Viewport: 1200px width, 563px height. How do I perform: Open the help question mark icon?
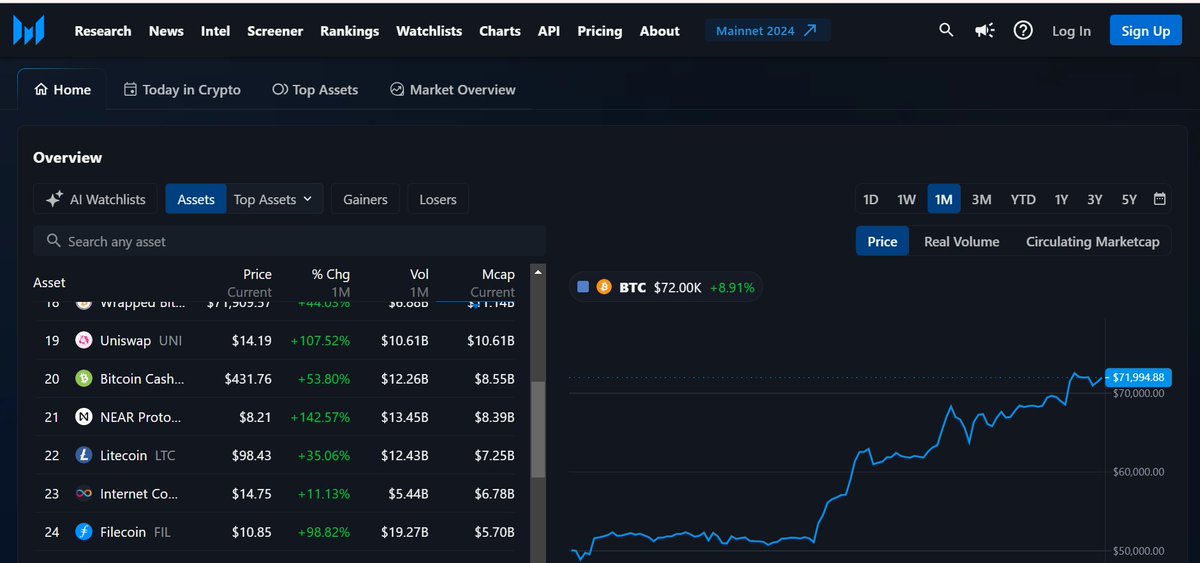pyautogui.click(x=1023, y=30)
